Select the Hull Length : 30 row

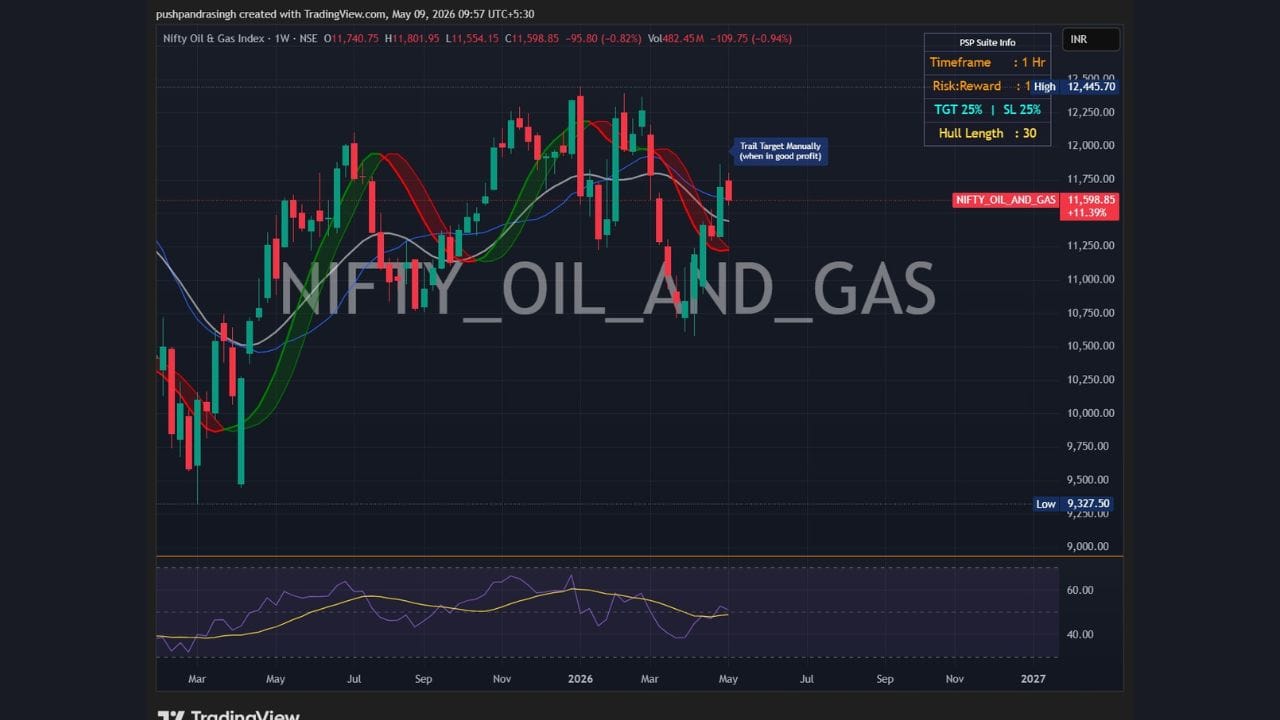[987, 133]
